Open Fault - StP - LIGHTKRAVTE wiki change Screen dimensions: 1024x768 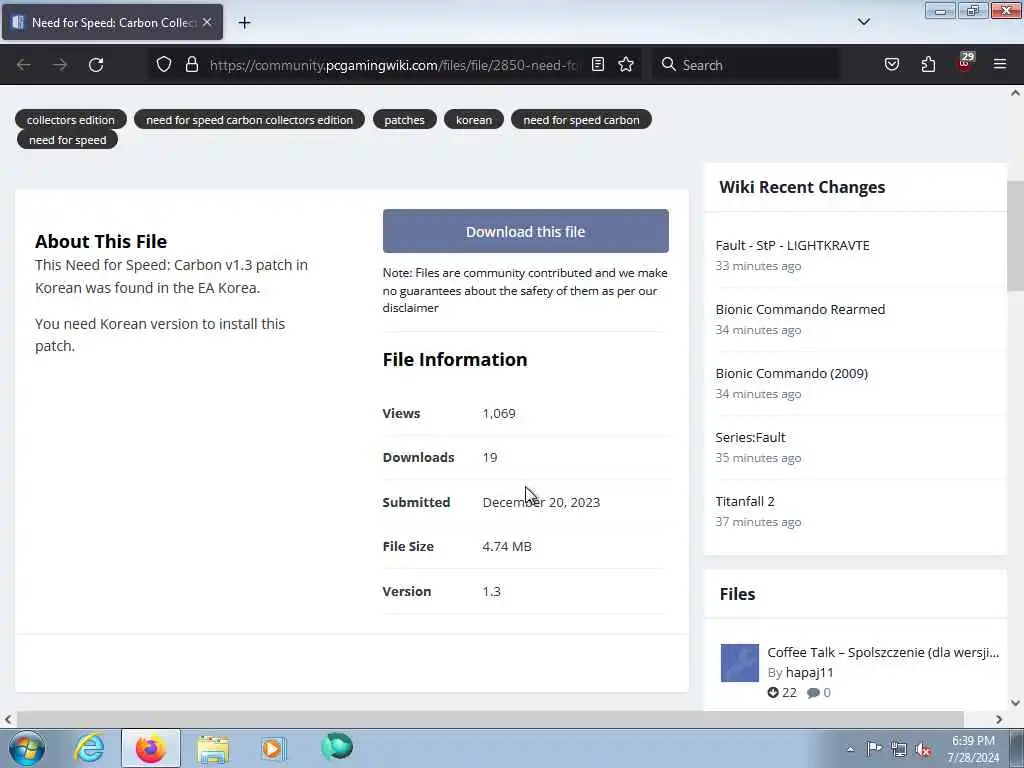point(792,245)
